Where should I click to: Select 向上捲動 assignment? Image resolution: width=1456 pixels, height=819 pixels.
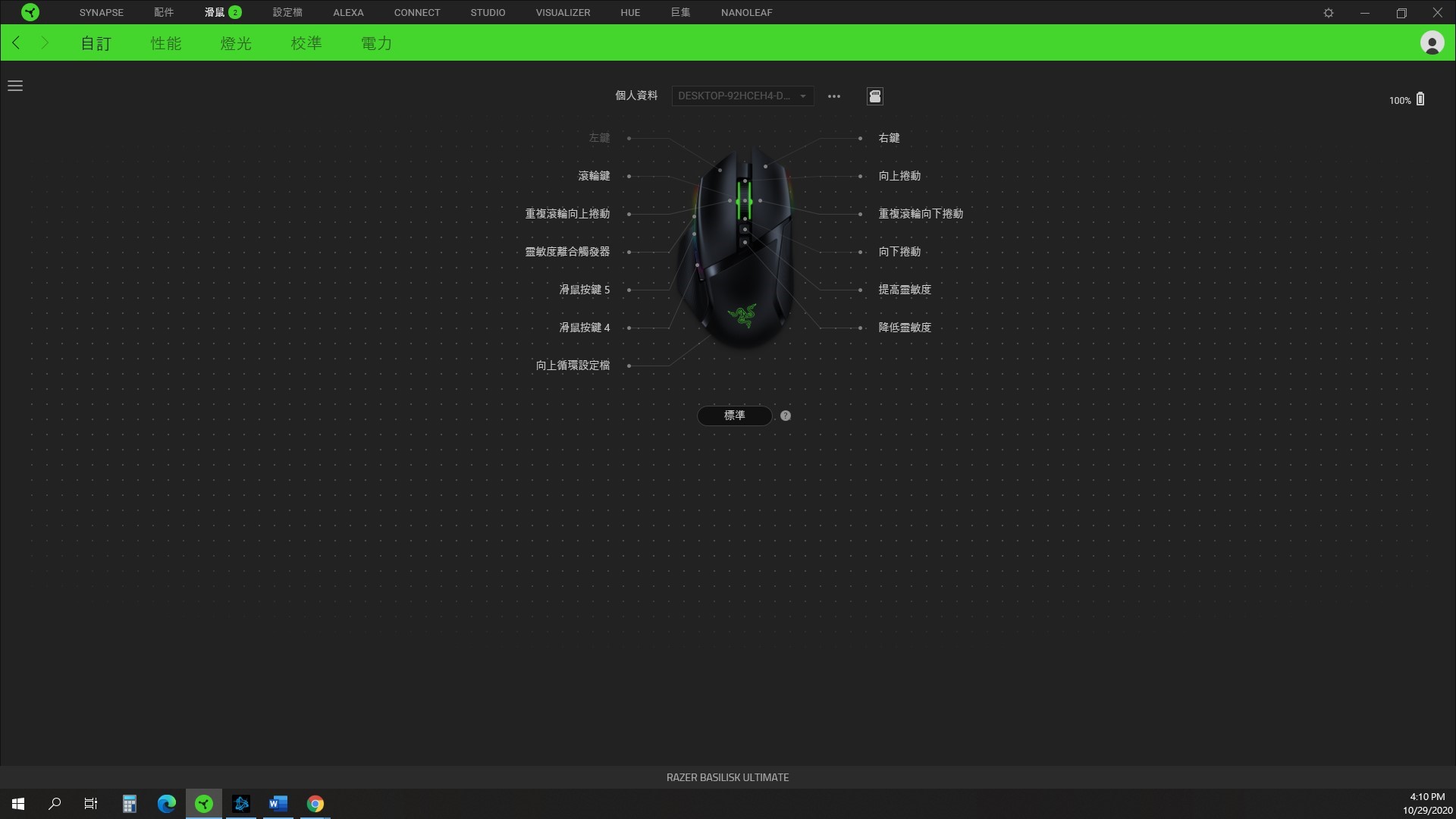[899, 176]
